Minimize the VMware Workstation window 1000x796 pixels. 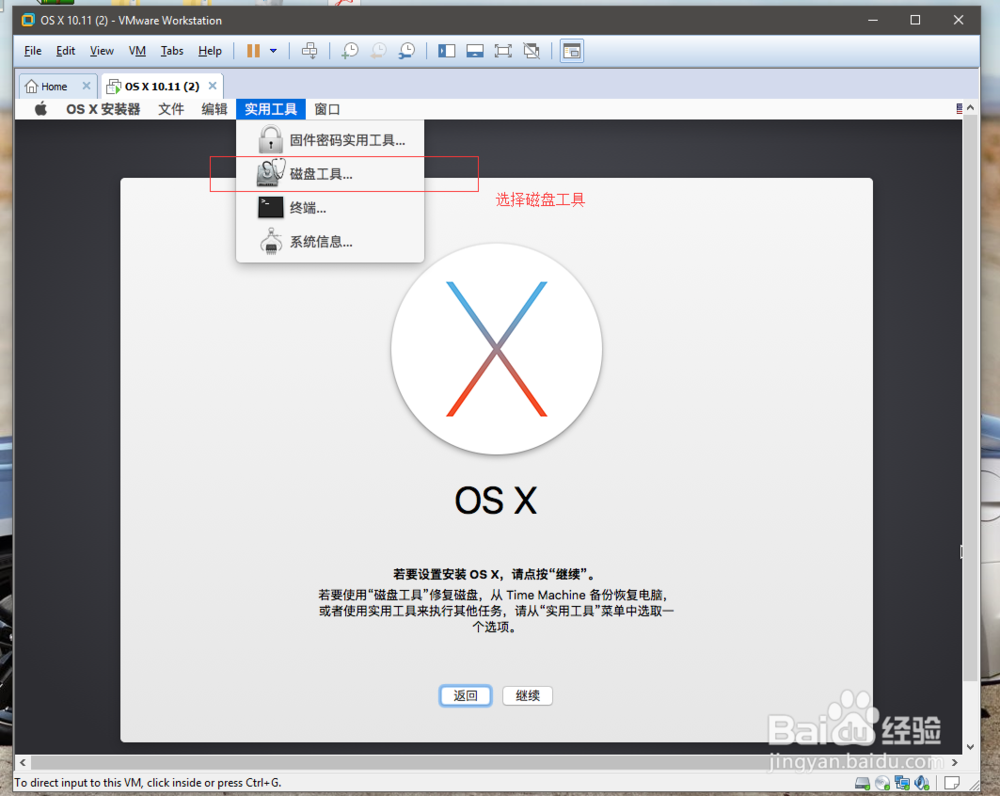pyautogui.click(x=873, y=20)
